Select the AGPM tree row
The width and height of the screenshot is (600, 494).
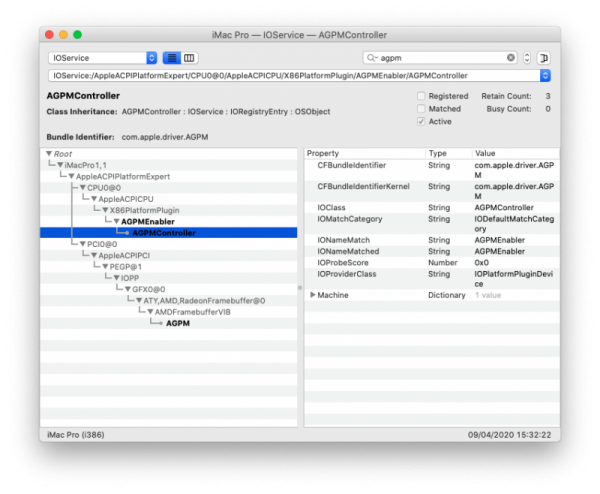click(169, 323)
